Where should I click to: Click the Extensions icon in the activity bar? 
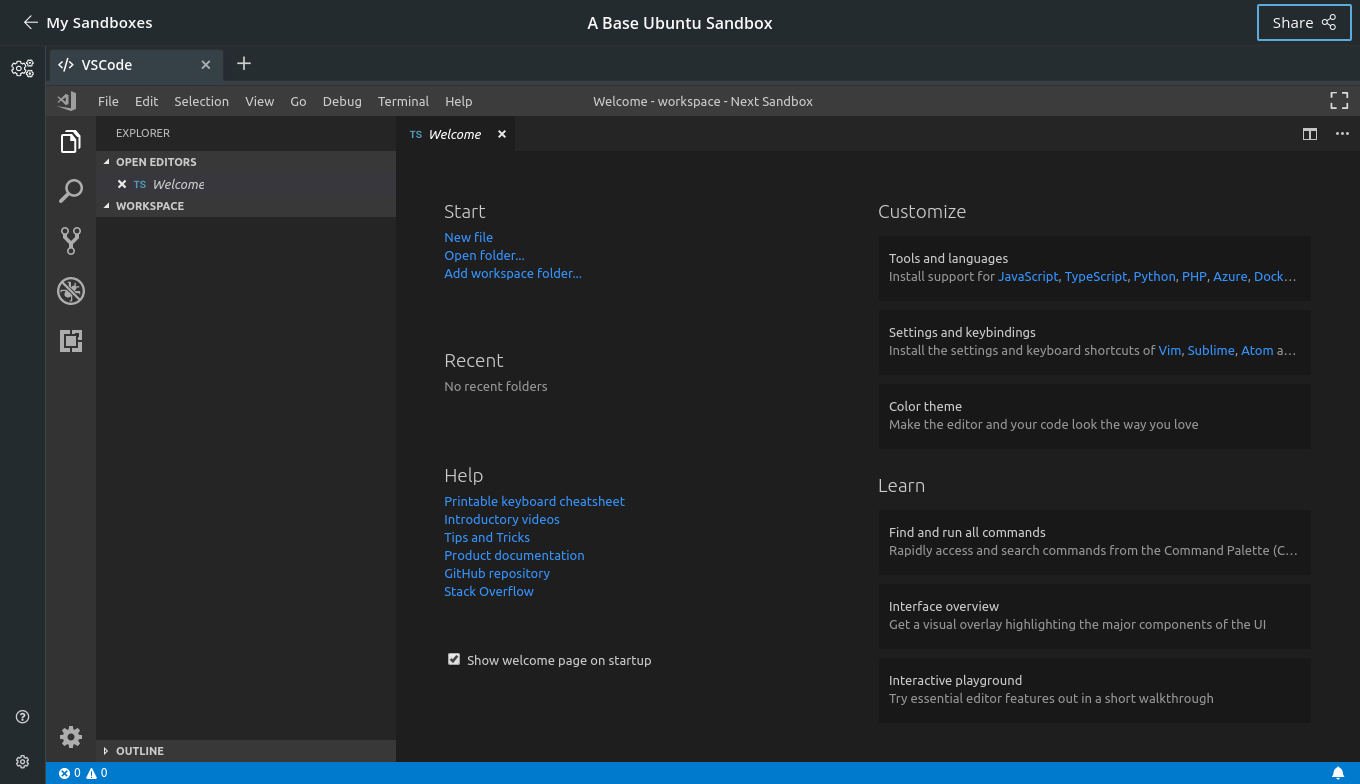70,340
